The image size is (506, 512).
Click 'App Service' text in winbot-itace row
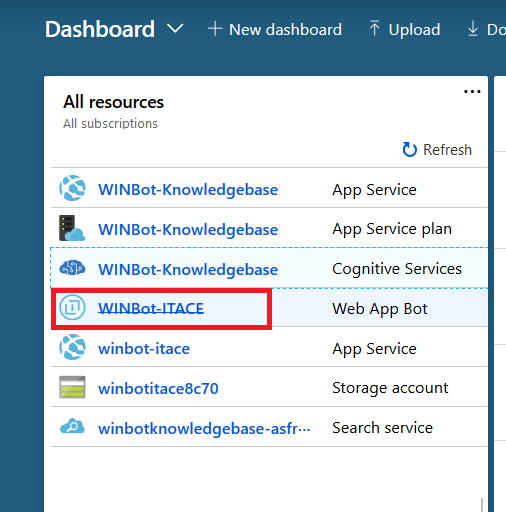374,349
